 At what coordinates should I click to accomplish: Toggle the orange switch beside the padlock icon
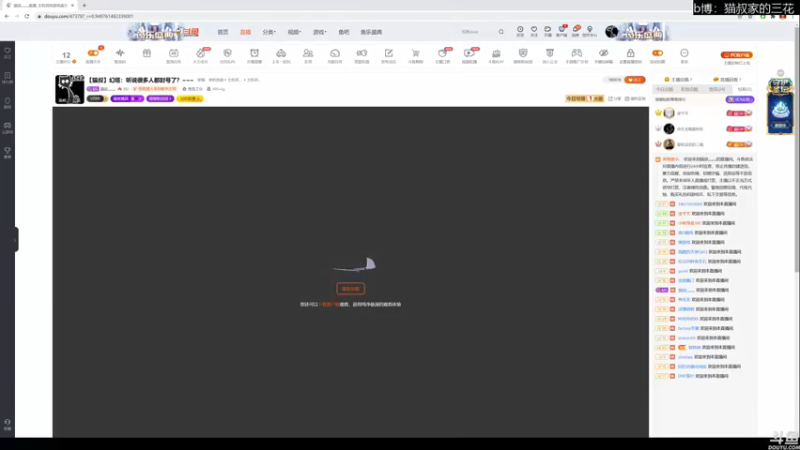point(658,53)
